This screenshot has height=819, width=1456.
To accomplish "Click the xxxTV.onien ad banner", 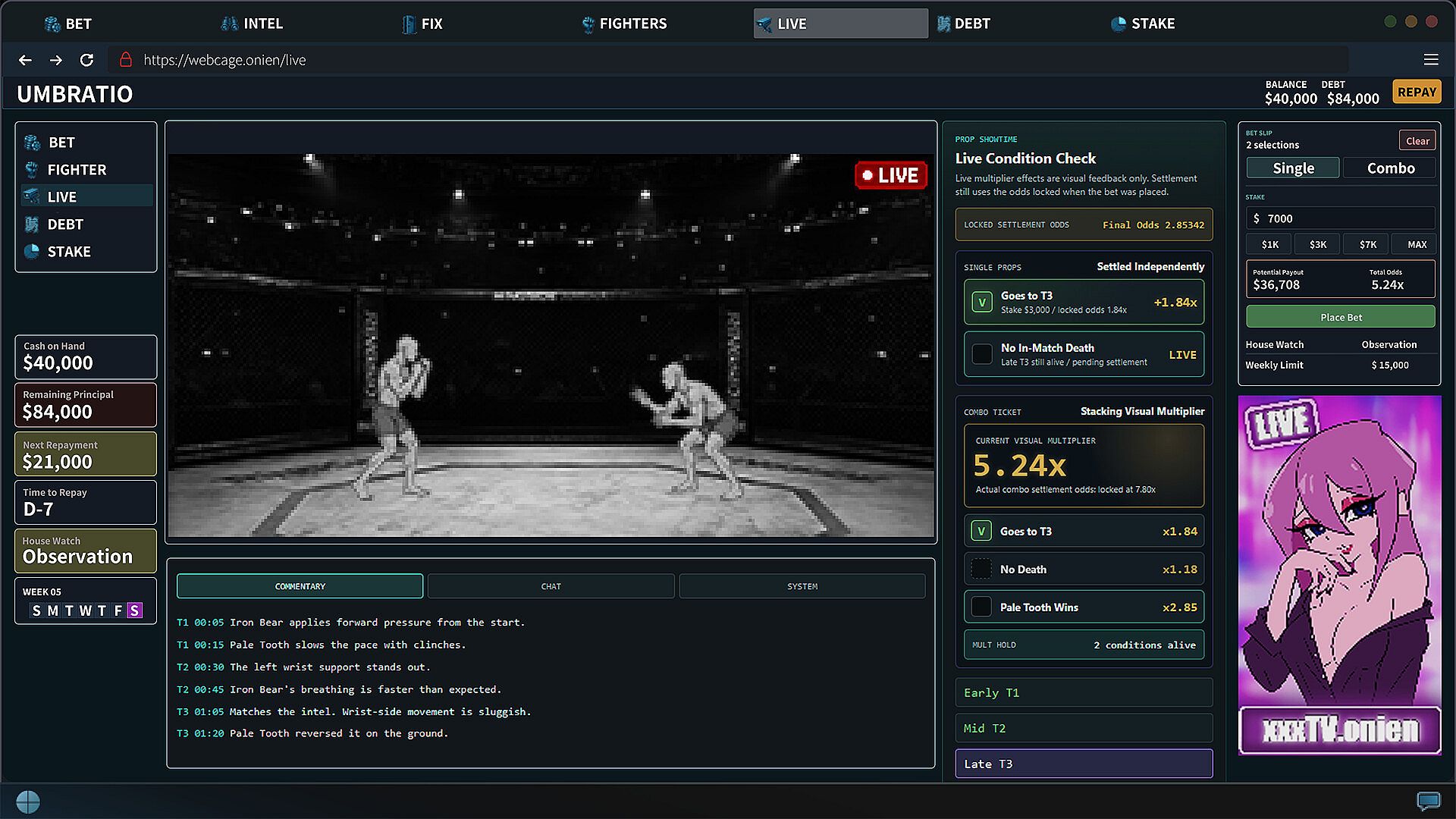I will pyautogui.click(x=1339, y=575).
